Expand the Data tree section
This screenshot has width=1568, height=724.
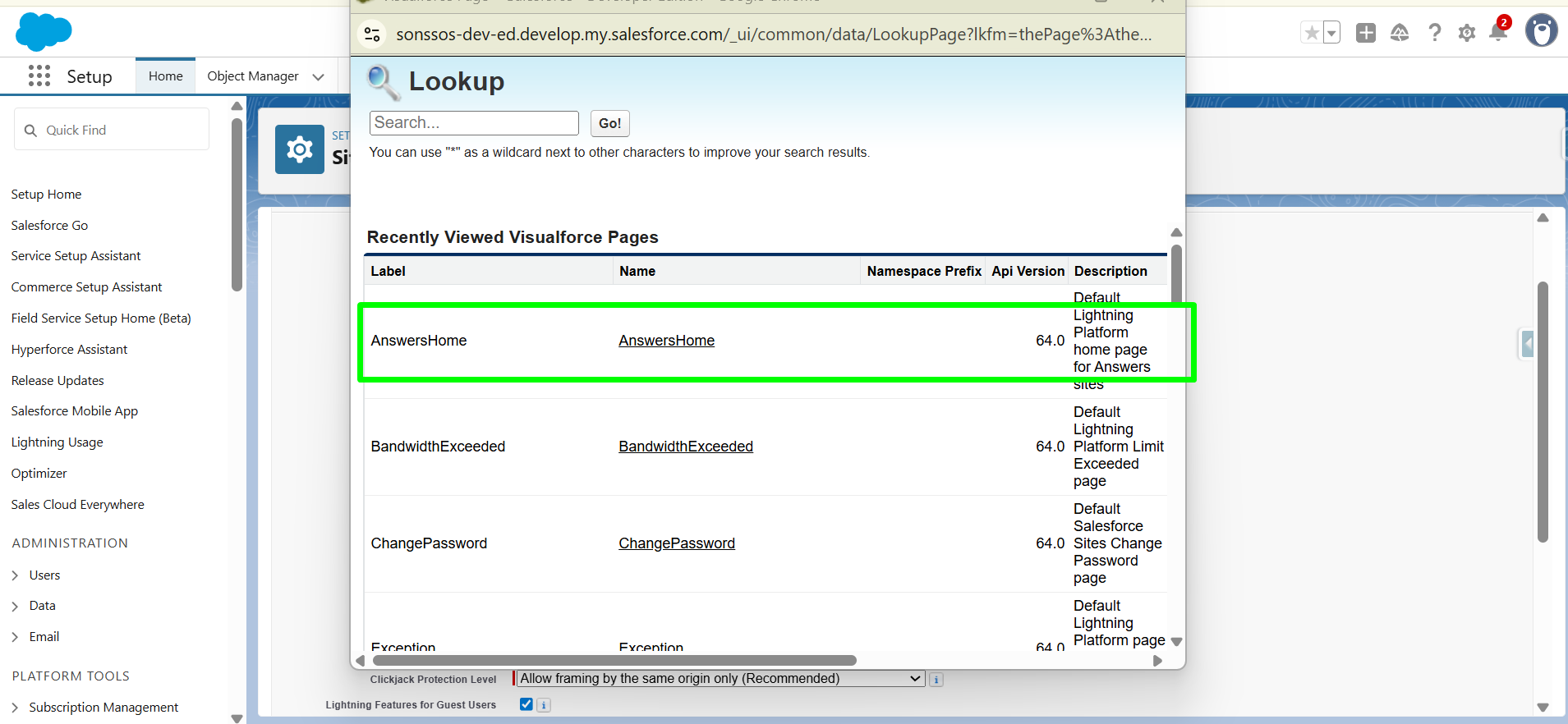[x=15, y=606]
